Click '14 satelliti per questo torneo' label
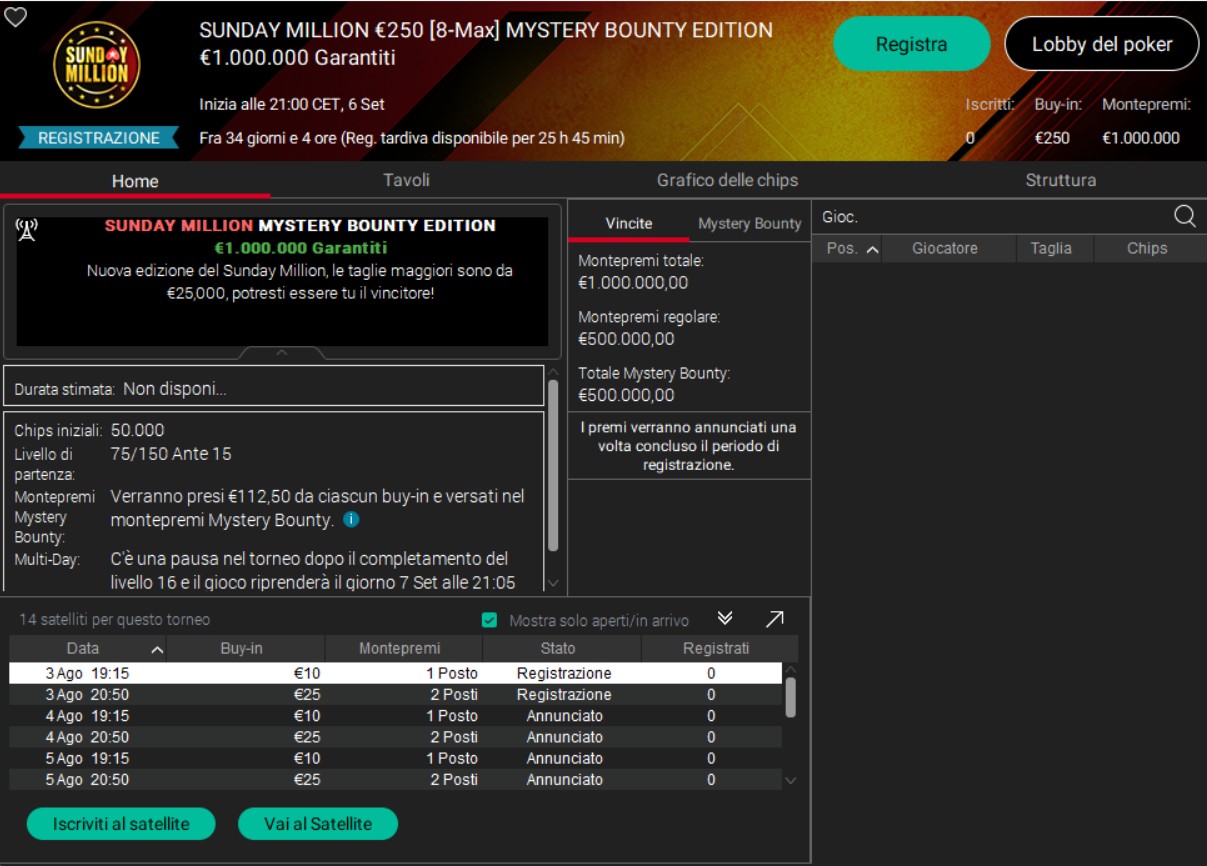 pos(115,620)
